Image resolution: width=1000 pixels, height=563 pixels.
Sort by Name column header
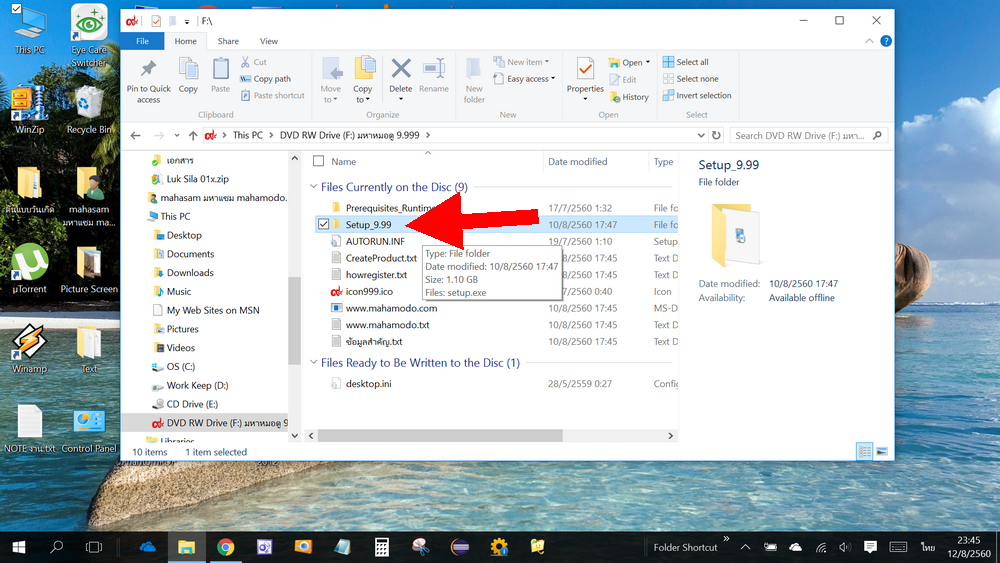pyautogui.click(x=344, y=161)
